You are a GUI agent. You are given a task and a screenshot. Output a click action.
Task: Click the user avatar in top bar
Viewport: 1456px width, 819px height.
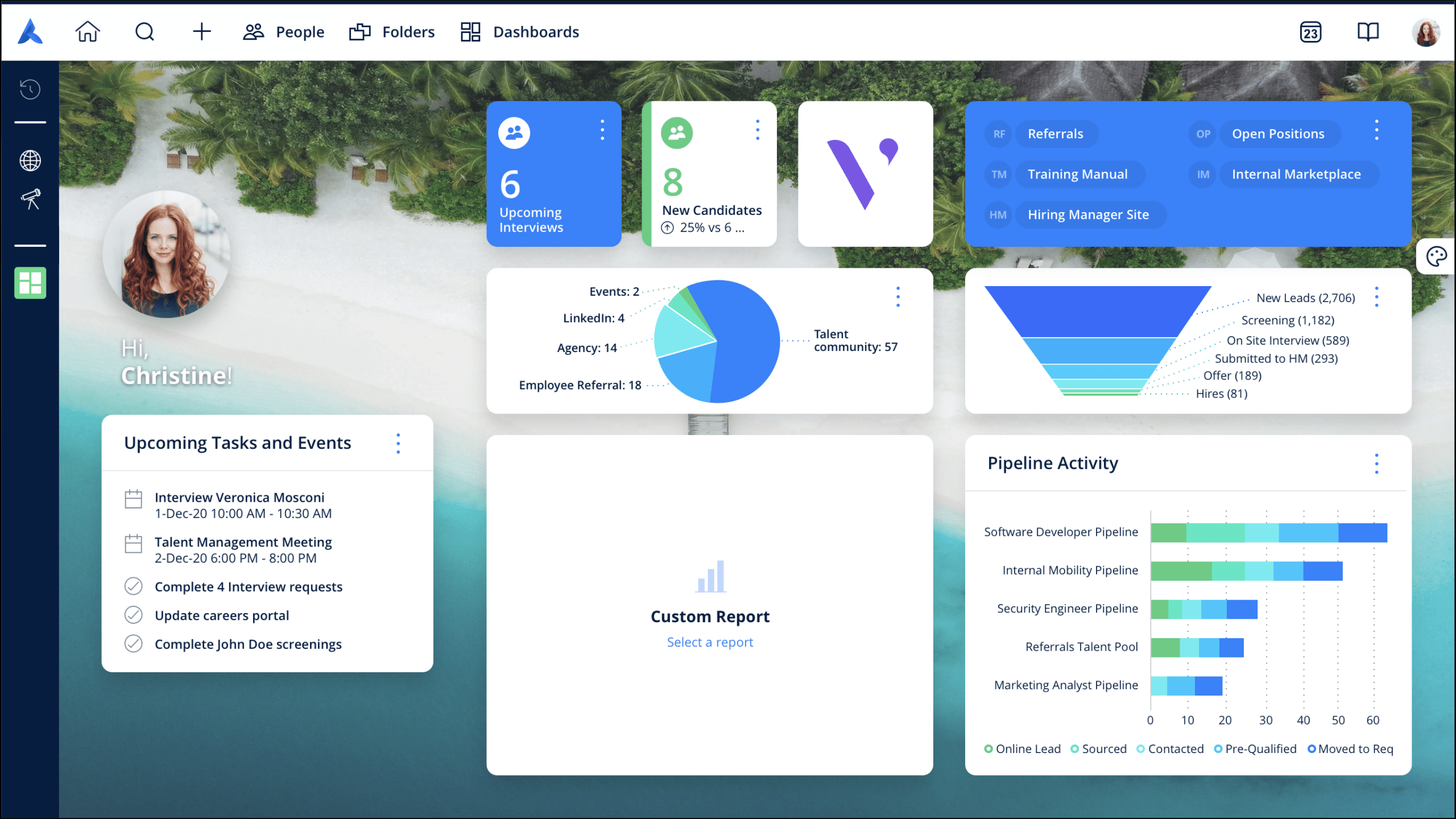[x=1426, y=32]
